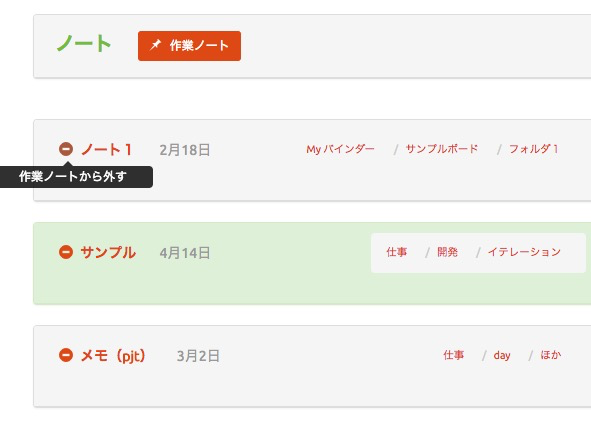Click the minus icon beside メモ (pjt)
This screenshot has width=591, height=423.
coord(66,355)
